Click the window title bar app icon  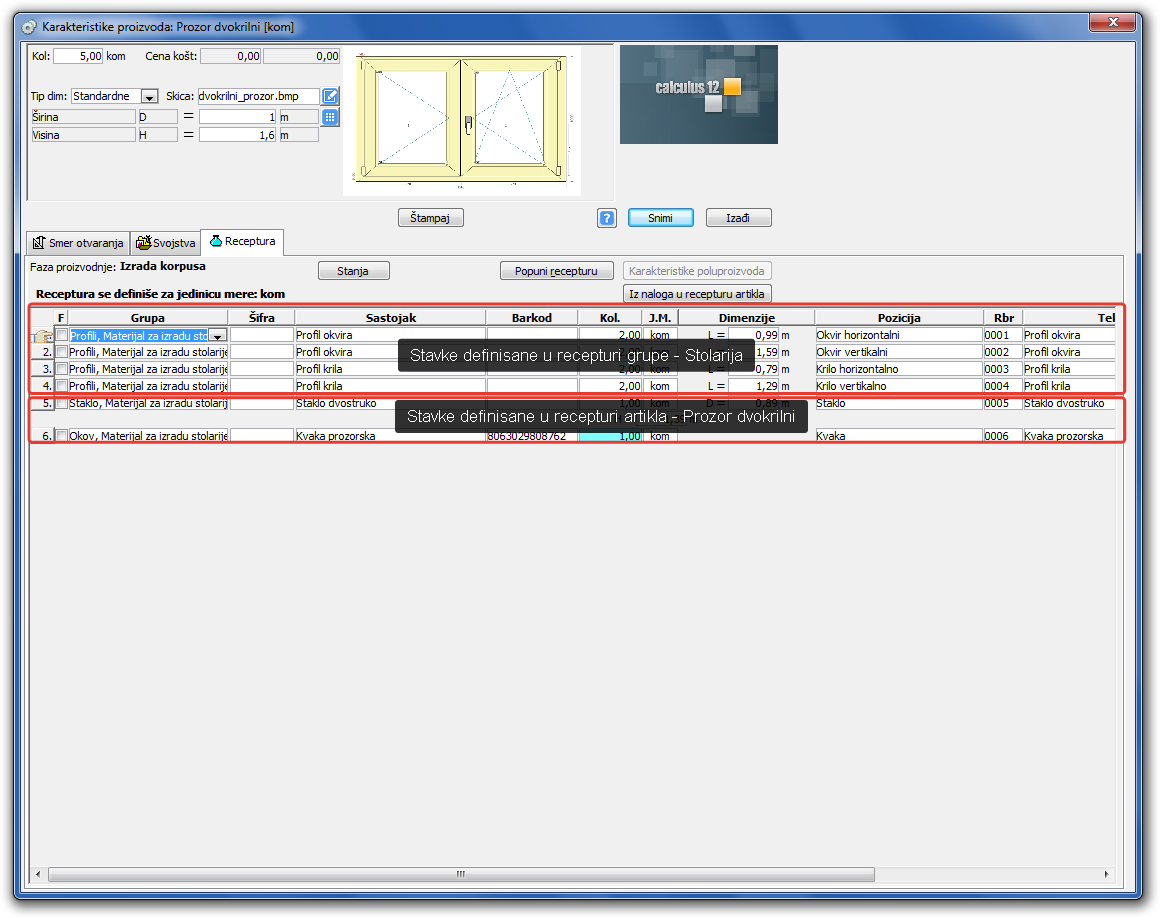pos(31,27)
